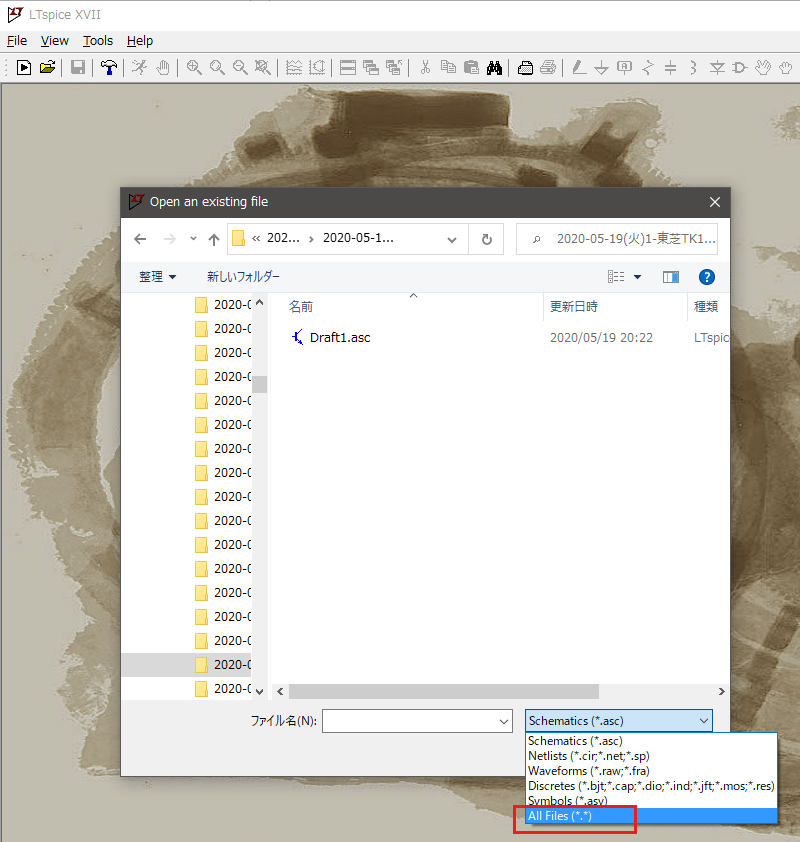Click the Zoom In magnifier icon
Viewport: 800px width, 842px height.
194,68
